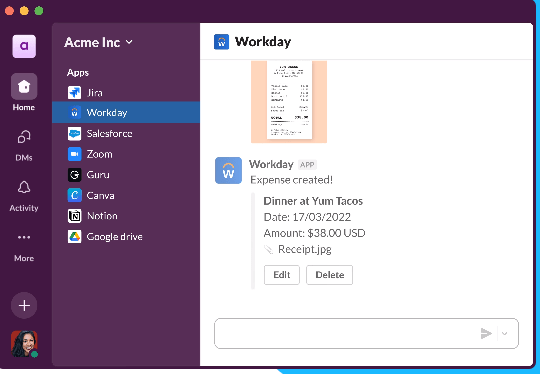This screenshot has width=540, height=374.
Task: Select the Notion app icon
Action: [74, 216]
